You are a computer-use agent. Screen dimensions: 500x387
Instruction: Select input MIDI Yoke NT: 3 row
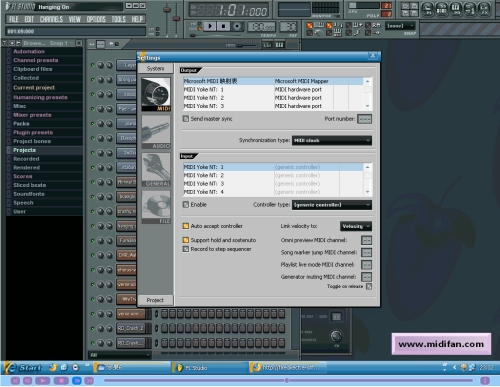tap(273, 184)
